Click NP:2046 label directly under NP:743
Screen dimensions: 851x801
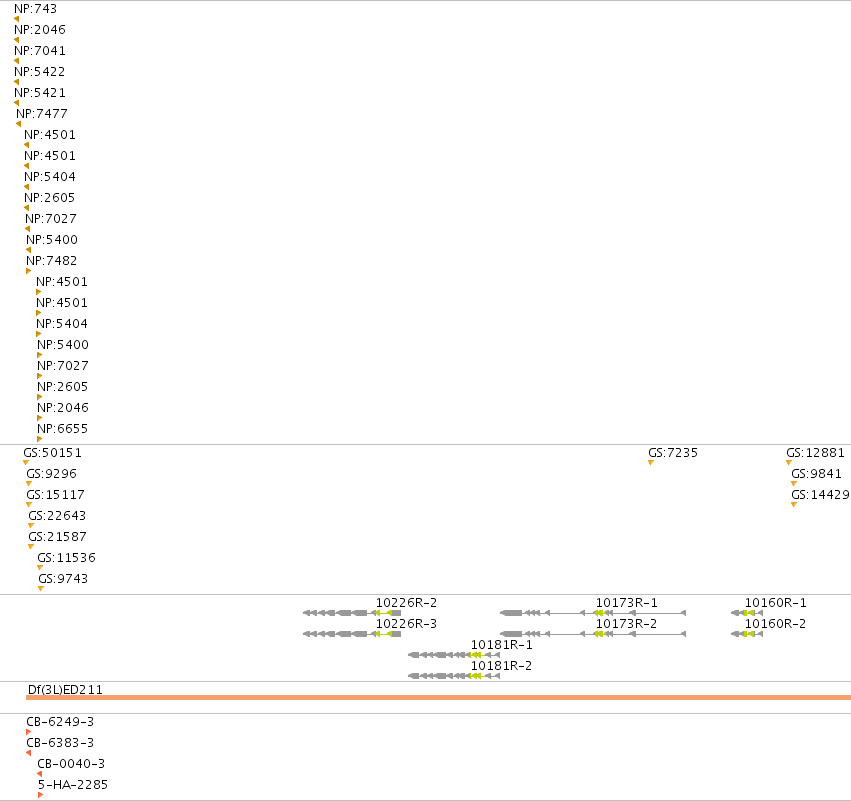(x=40, y=30)
